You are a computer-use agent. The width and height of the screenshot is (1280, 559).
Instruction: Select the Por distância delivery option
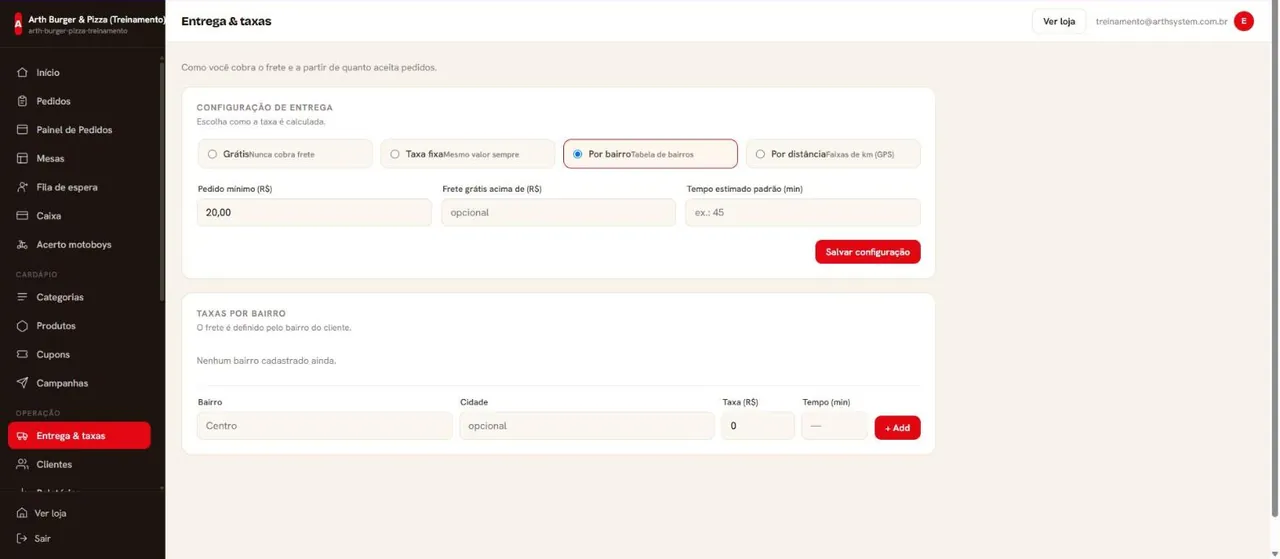(x=833, y=154)
